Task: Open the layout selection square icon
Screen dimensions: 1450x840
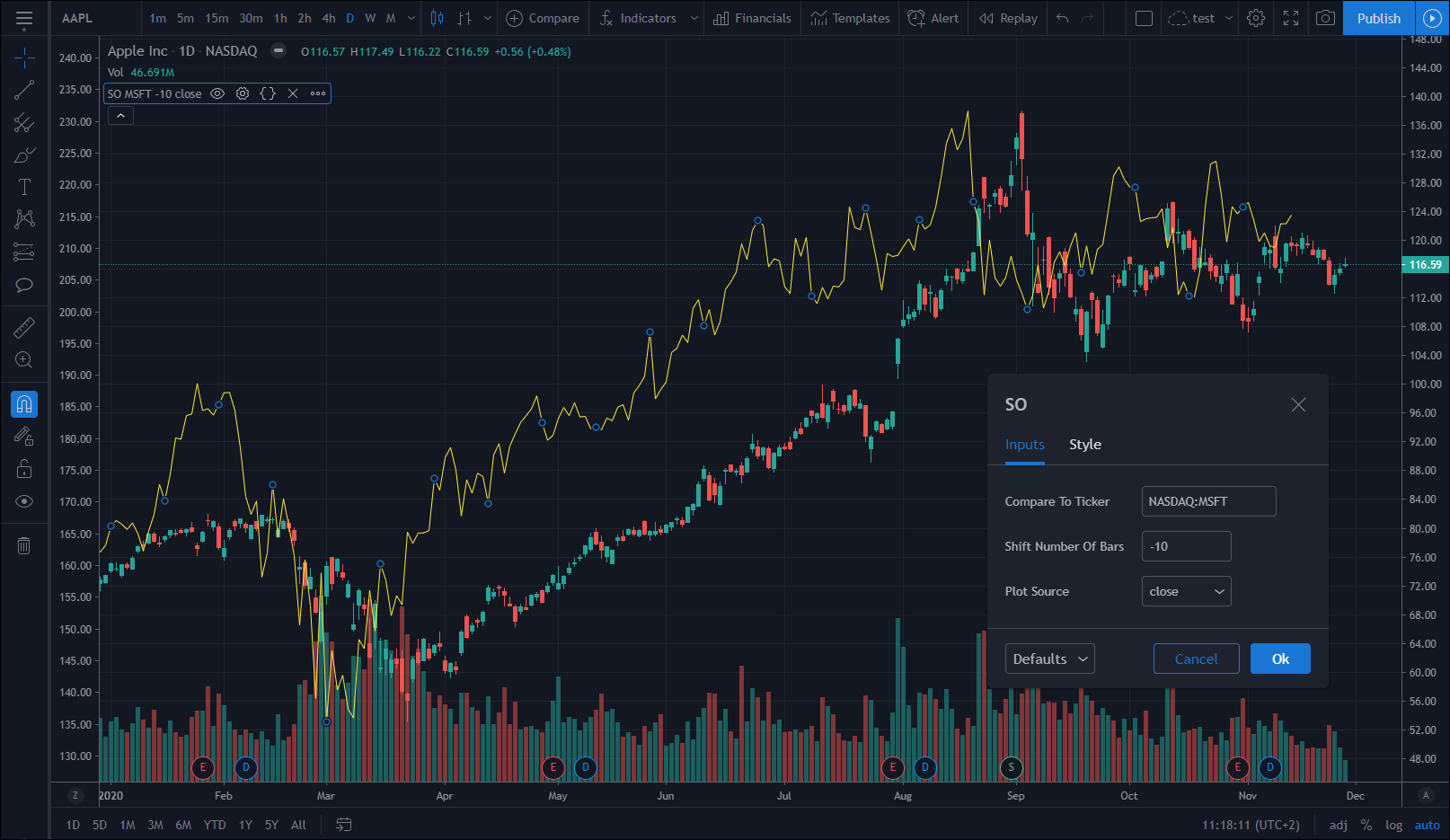Action: 1144,18
